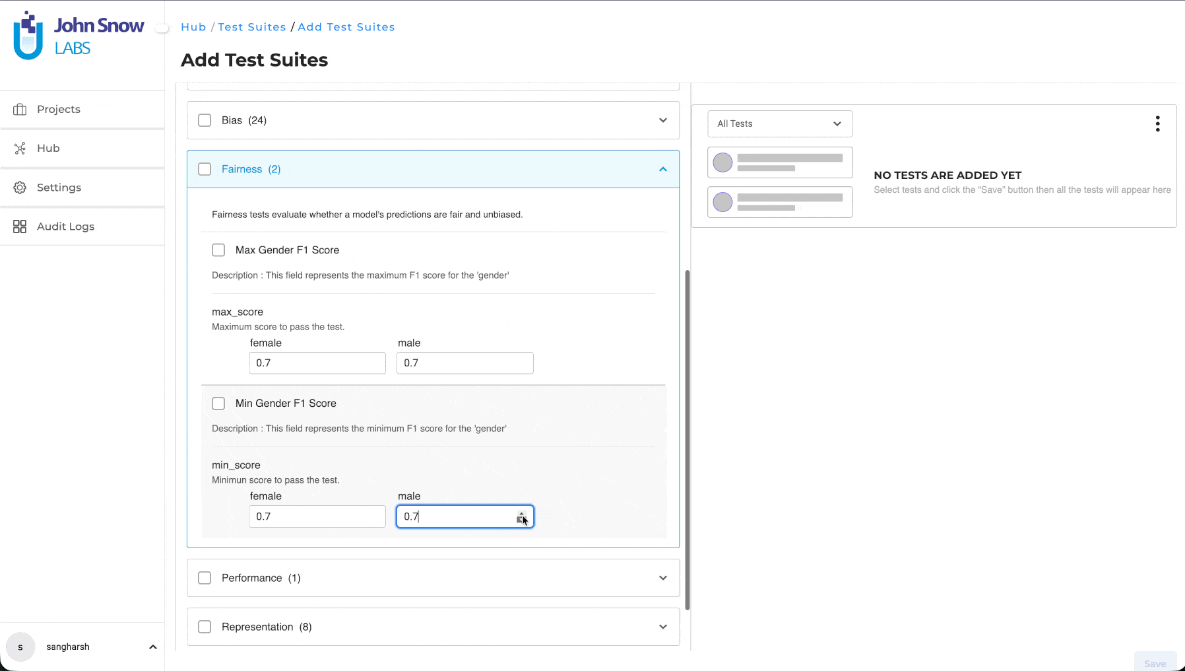Expand the Performance section chevron
Viewport: 1185px width, 671px height.
pos(663,578)
